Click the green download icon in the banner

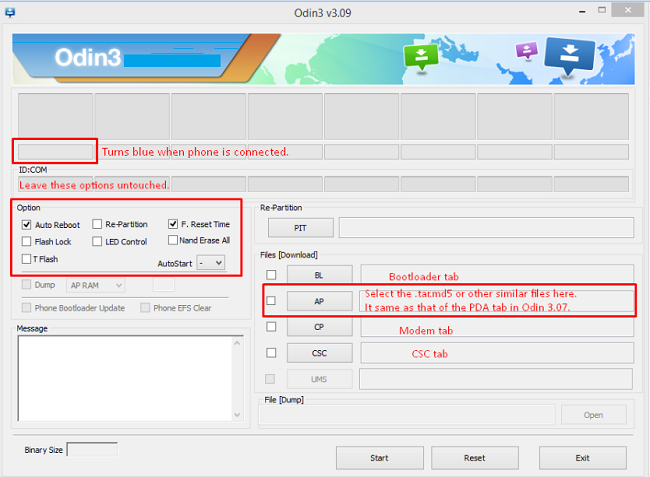(421, 57)
